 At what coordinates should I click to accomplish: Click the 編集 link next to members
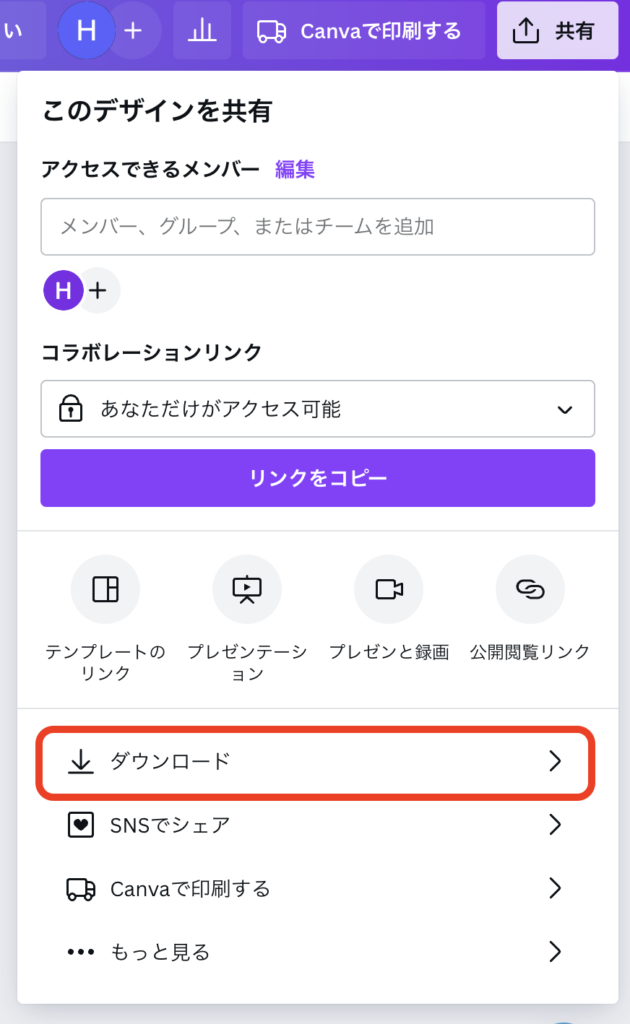click(x=295, y=170)
